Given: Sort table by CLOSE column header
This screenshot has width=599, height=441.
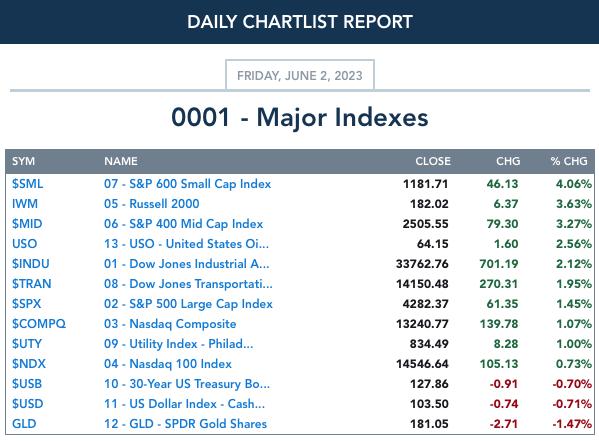Looking at the screenshot, I should tap(433, 161).
